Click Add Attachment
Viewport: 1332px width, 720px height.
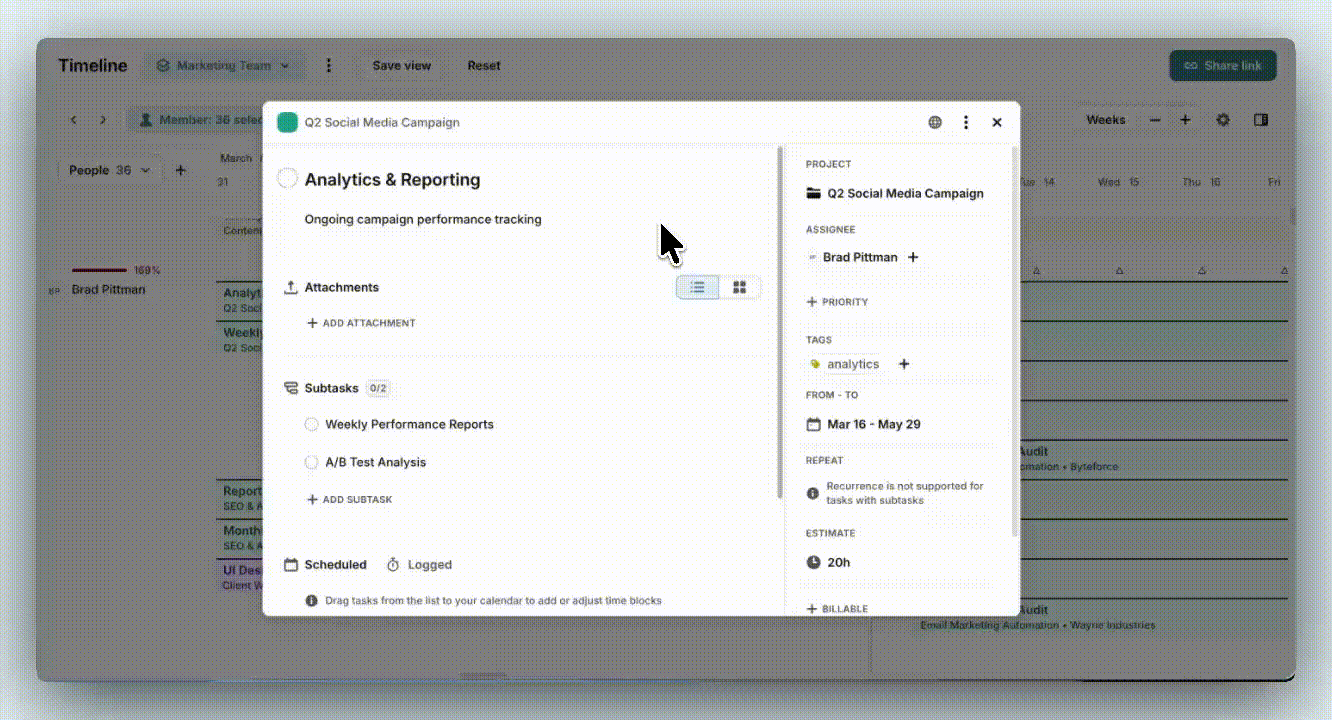(361, 324)
